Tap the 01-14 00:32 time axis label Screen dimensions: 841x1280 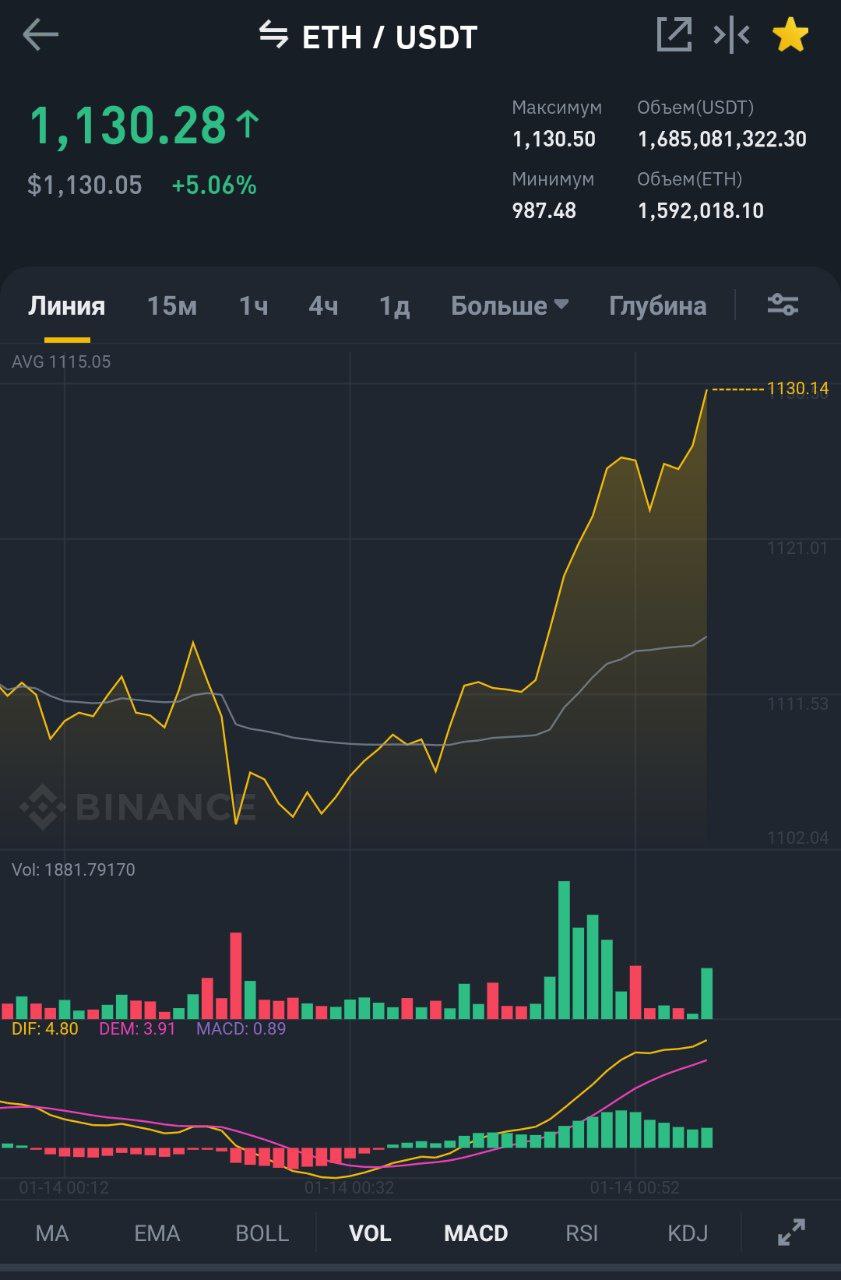pyautogui.click(x=349, y=1188)
